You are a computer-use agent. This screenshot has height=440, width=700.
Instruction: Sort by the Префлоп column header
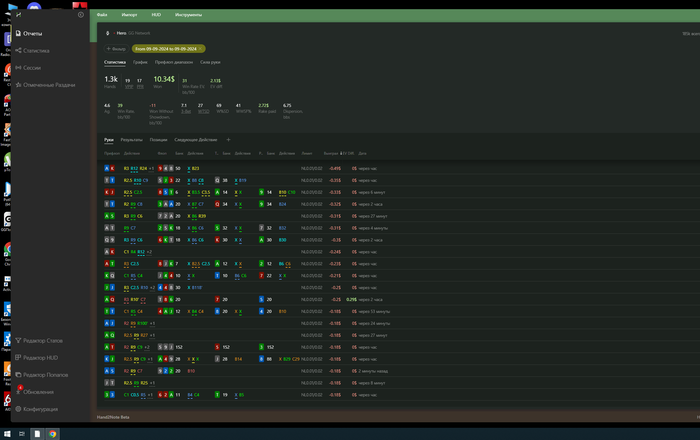pos(112,153)
